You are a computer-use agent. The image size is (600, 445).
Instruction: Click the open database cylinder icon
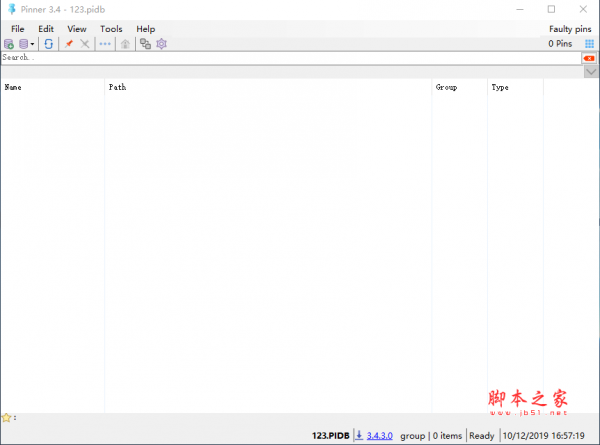(23, 44)
